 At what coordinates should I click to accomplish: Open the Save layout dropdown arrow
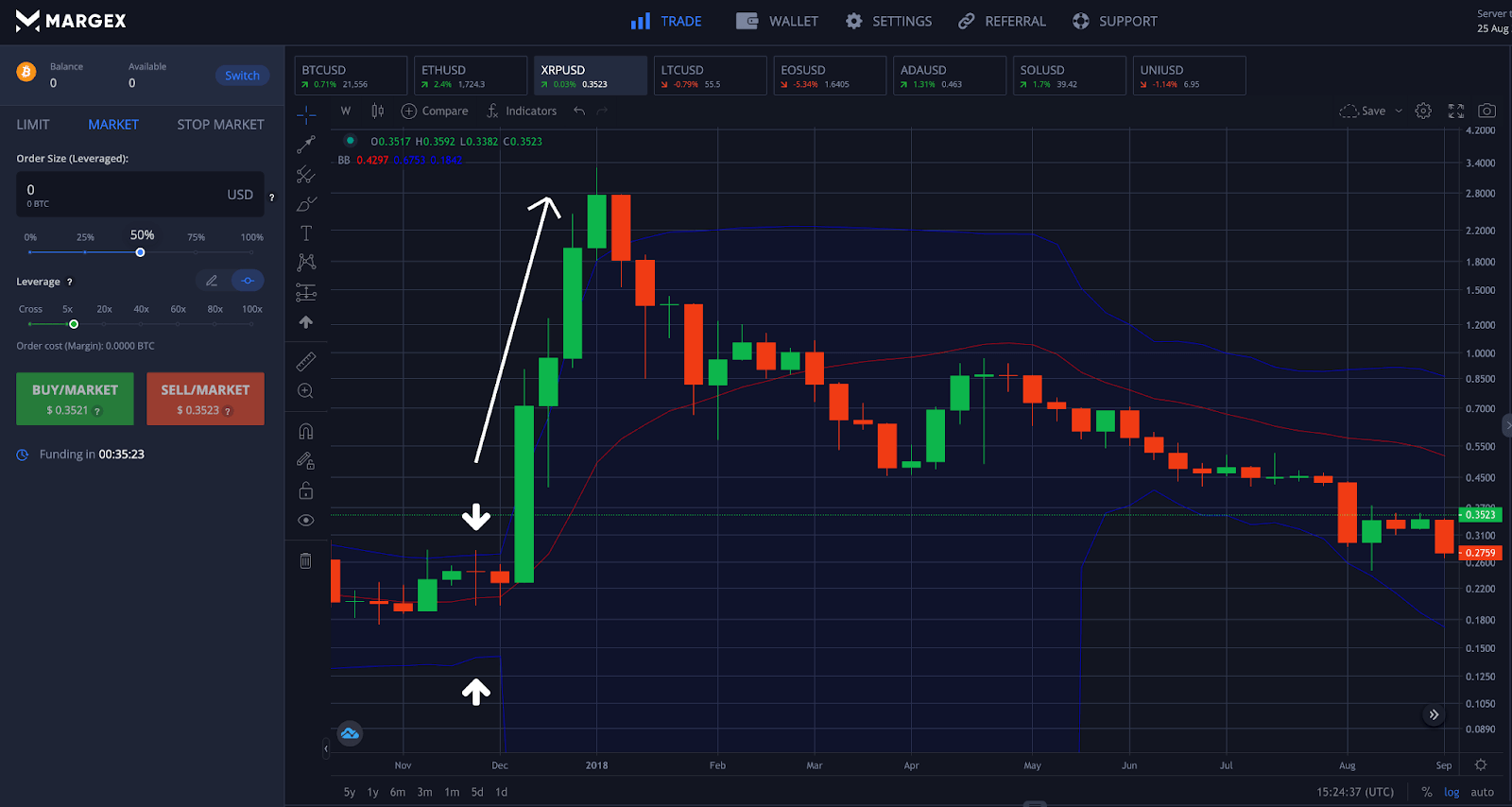pyautogui.click(x=1399, y=111)
